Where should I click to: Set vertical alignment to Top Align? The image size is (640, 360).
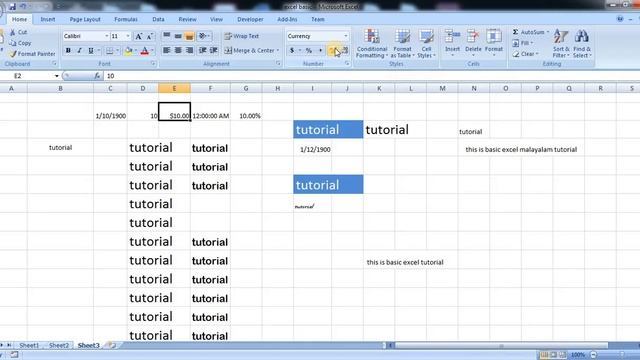[167, 36]
